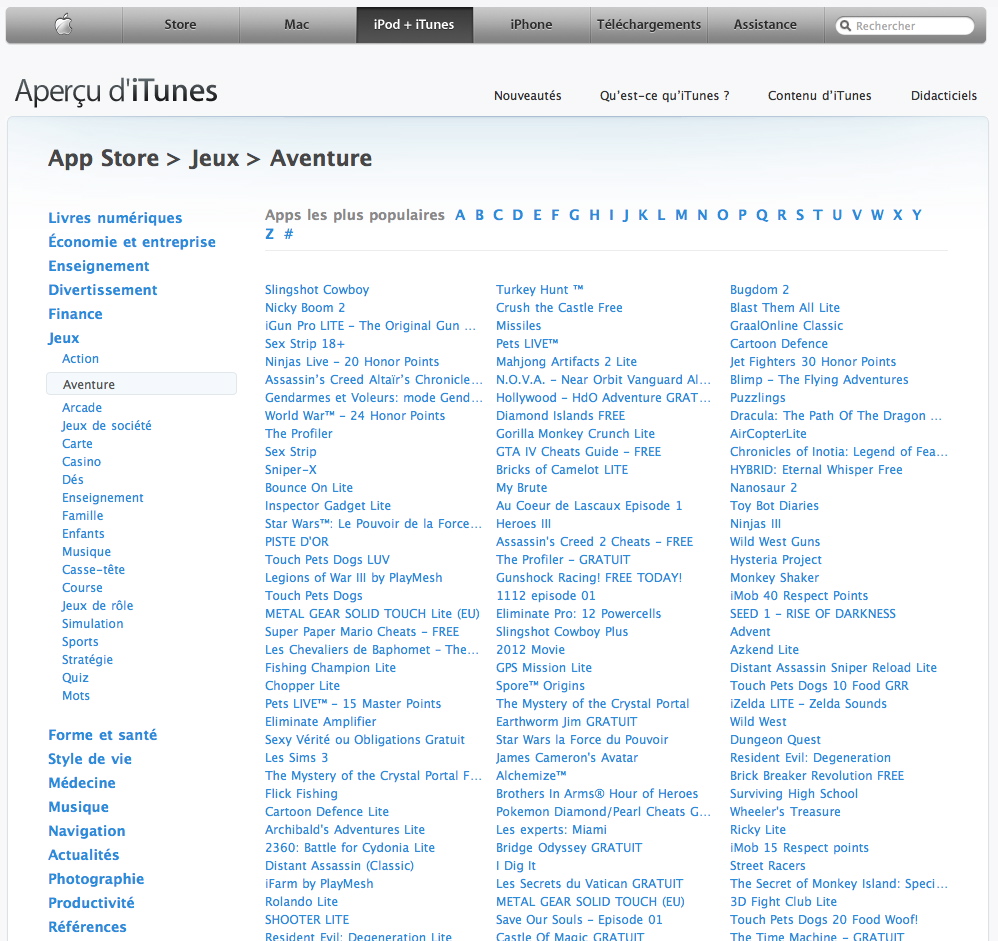The height and width of the screenshot is (941, 998).
Task: Click the Apple logo home icon
Action: pos(64,25)
